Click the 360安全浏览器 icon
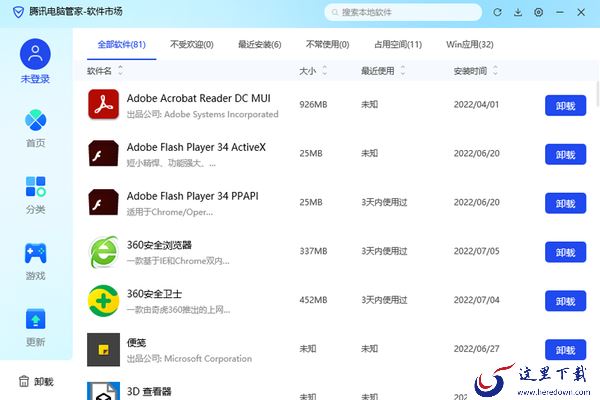 coord(103,251)
